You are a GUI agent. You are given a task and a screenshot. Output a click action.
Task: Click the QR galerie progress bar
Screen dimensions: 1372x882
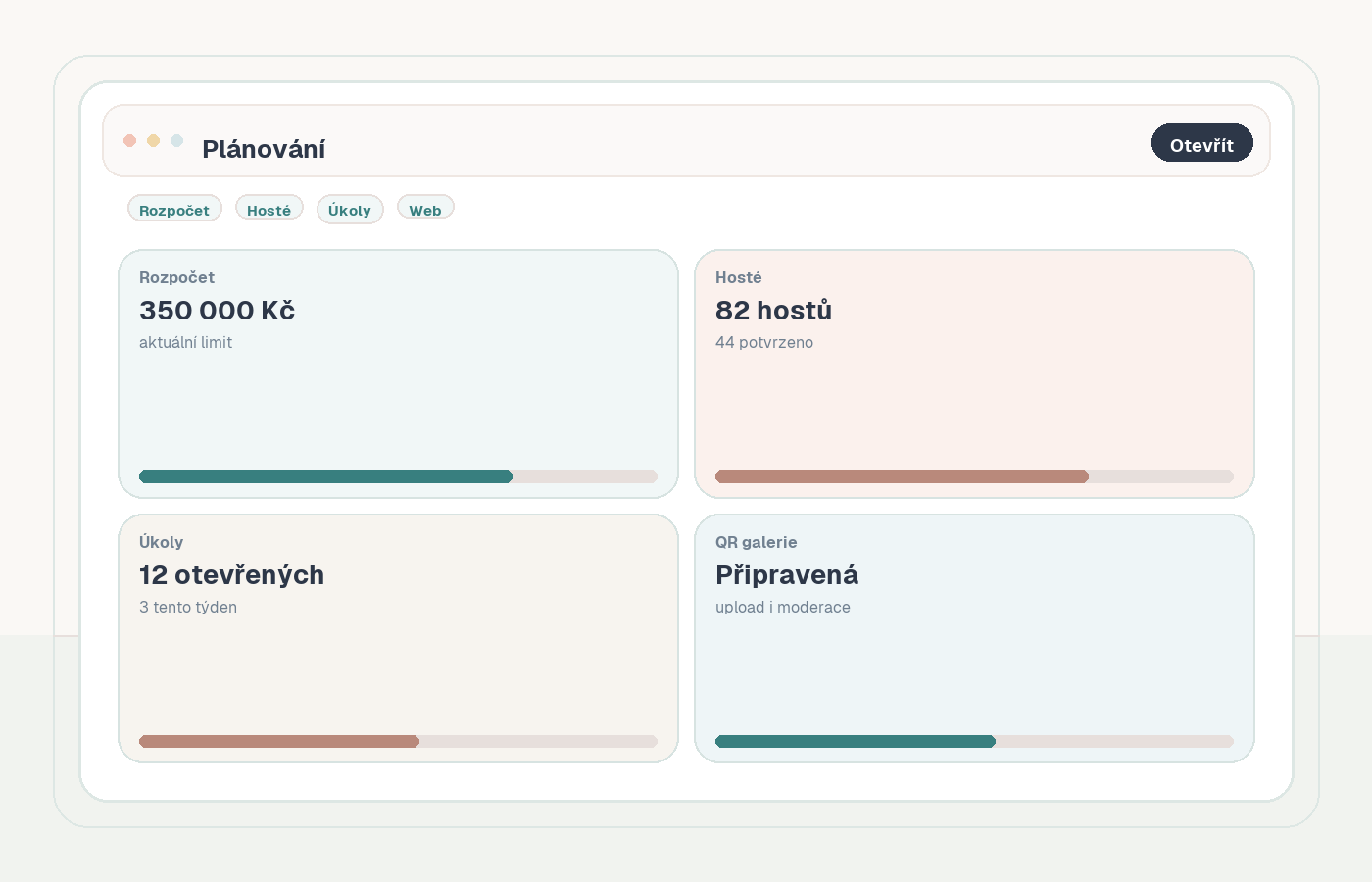(974, 742)
